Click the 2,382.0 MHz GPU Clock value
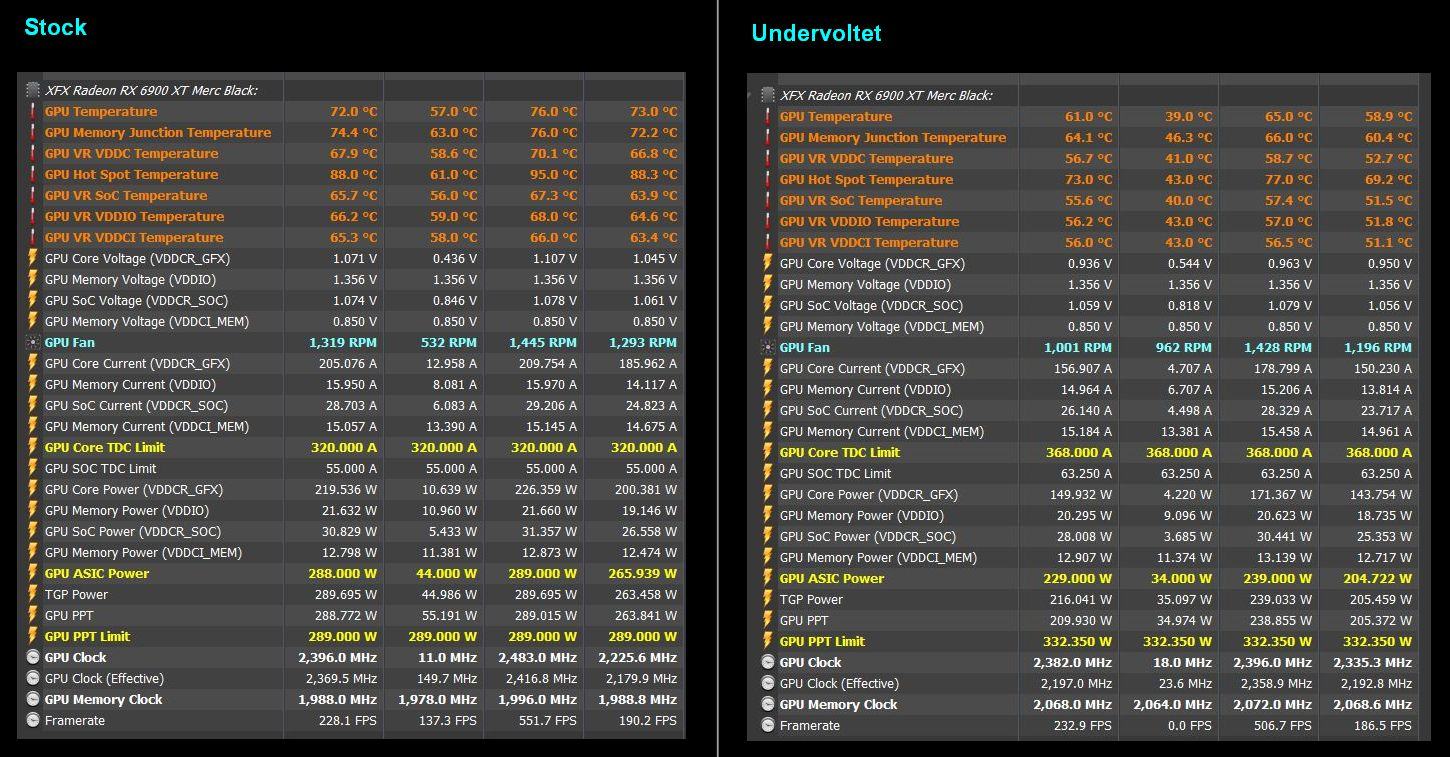 1073,662
